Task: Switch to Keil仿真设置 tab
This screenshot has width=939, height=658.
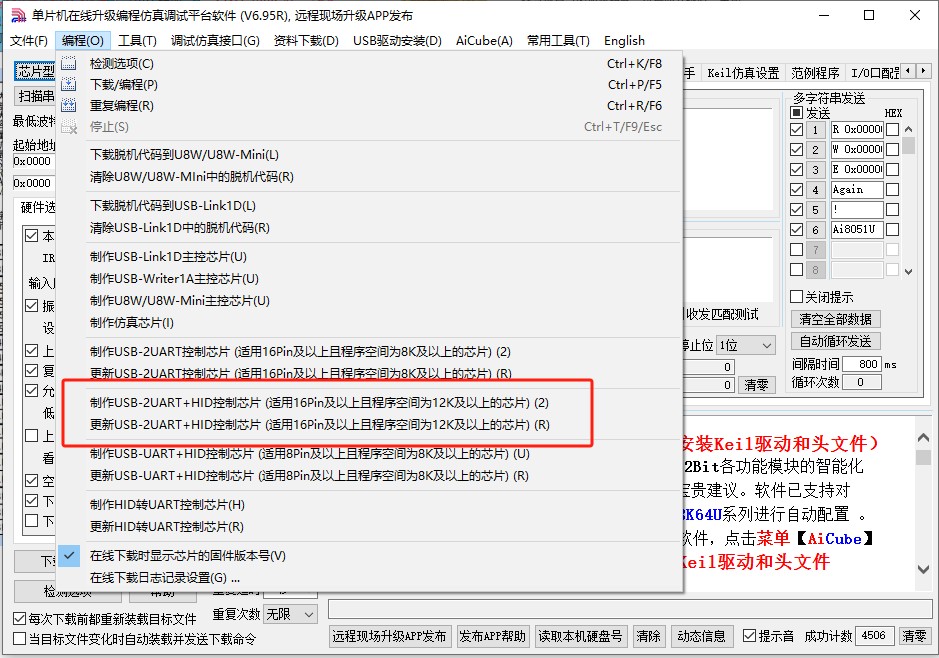Action: pyautogui.click(x=743, y=73)
